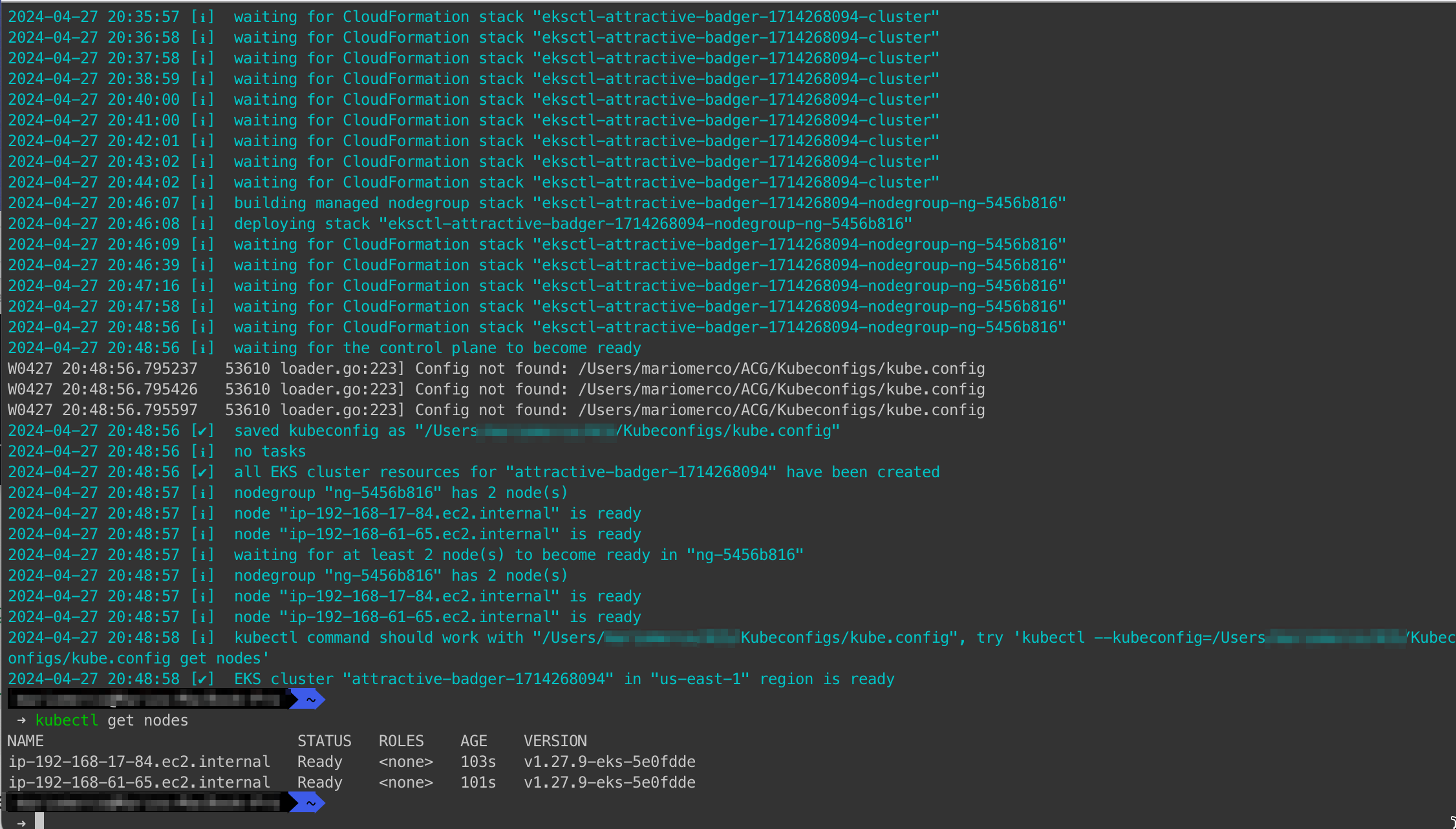Click the checkmark on 'all EKS cluster resources' line
The height and width of the screenshot is (829, 1456).
[x=202, y=472]
